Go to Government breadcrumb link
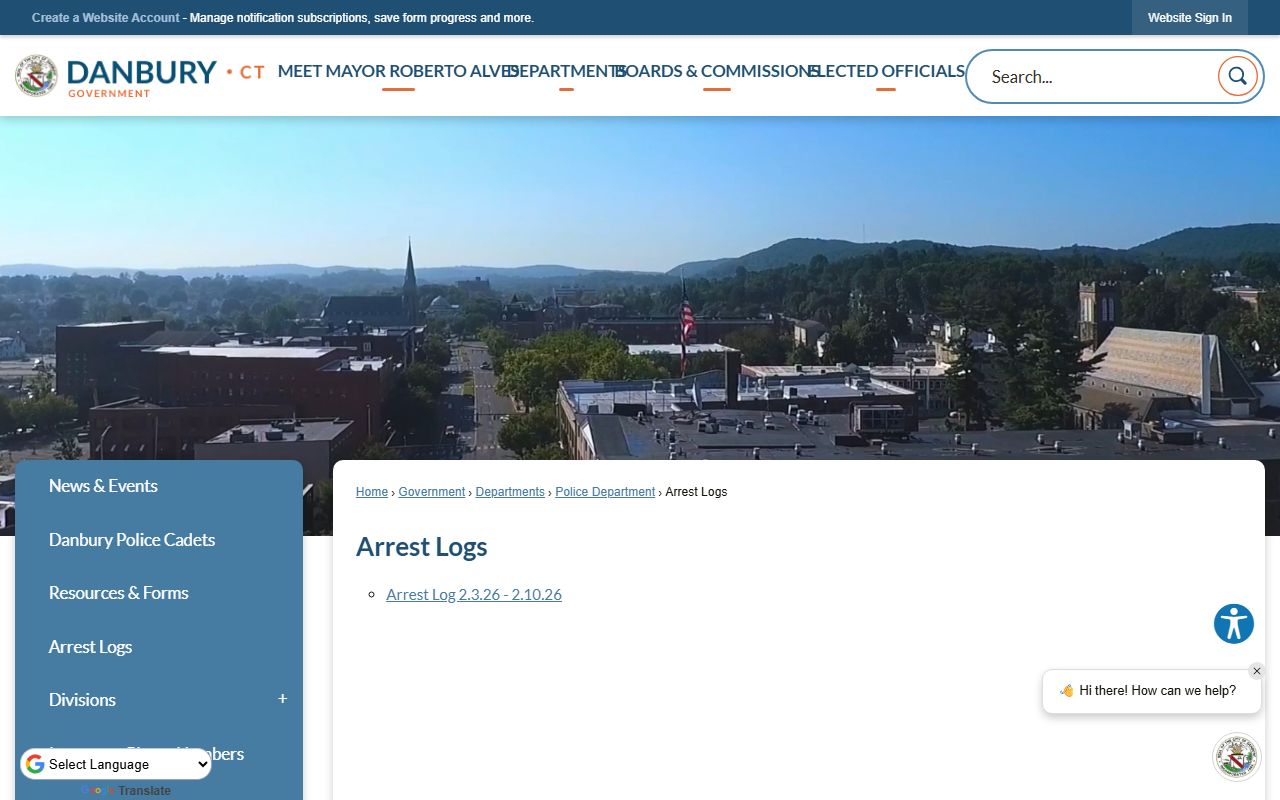This screenshot has height=800, width=1280. [x=432, y=492]
